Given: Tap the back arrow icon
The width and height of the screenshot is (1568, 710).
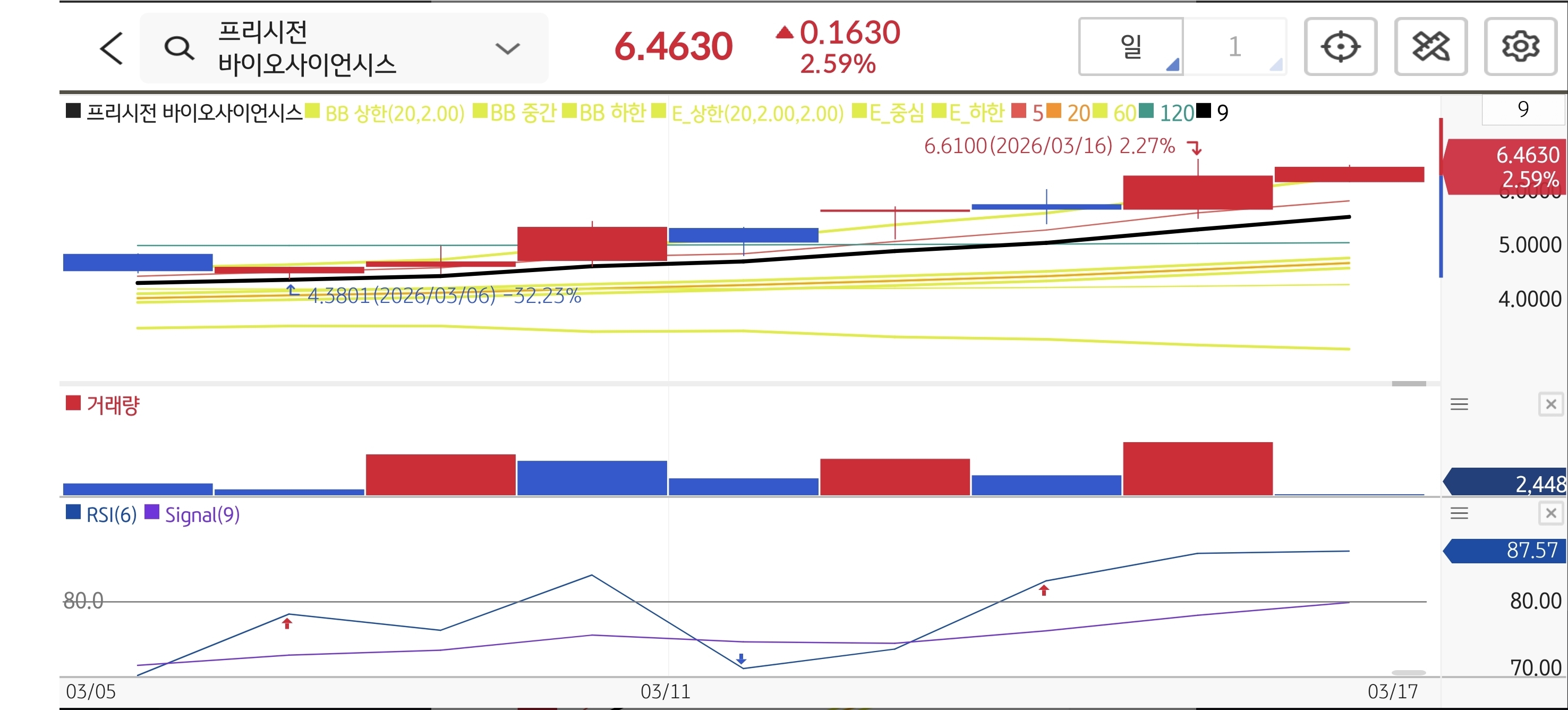Looking at the screenshot, I should (112, 48).
